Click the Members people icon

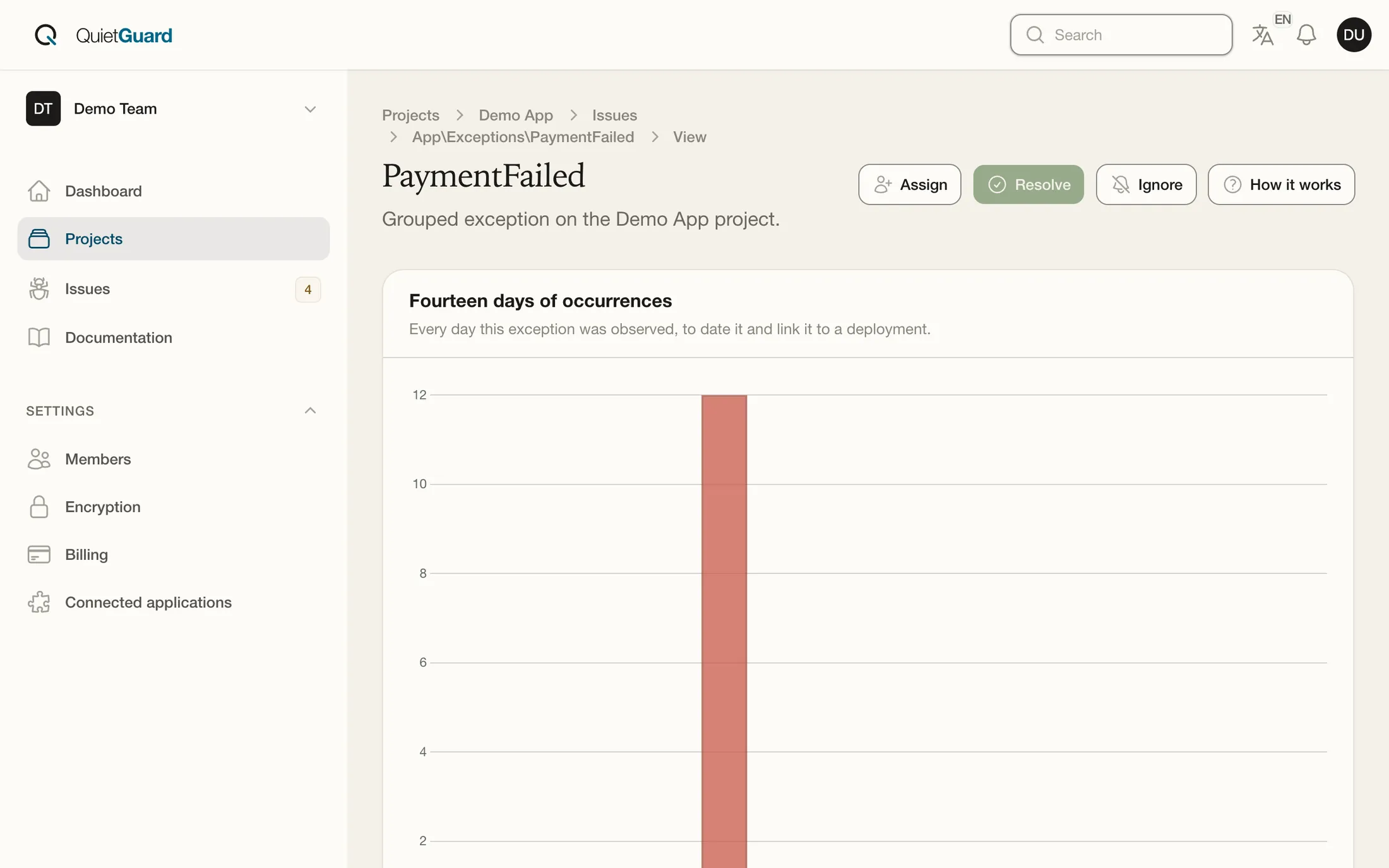click(x=39, y=459)
